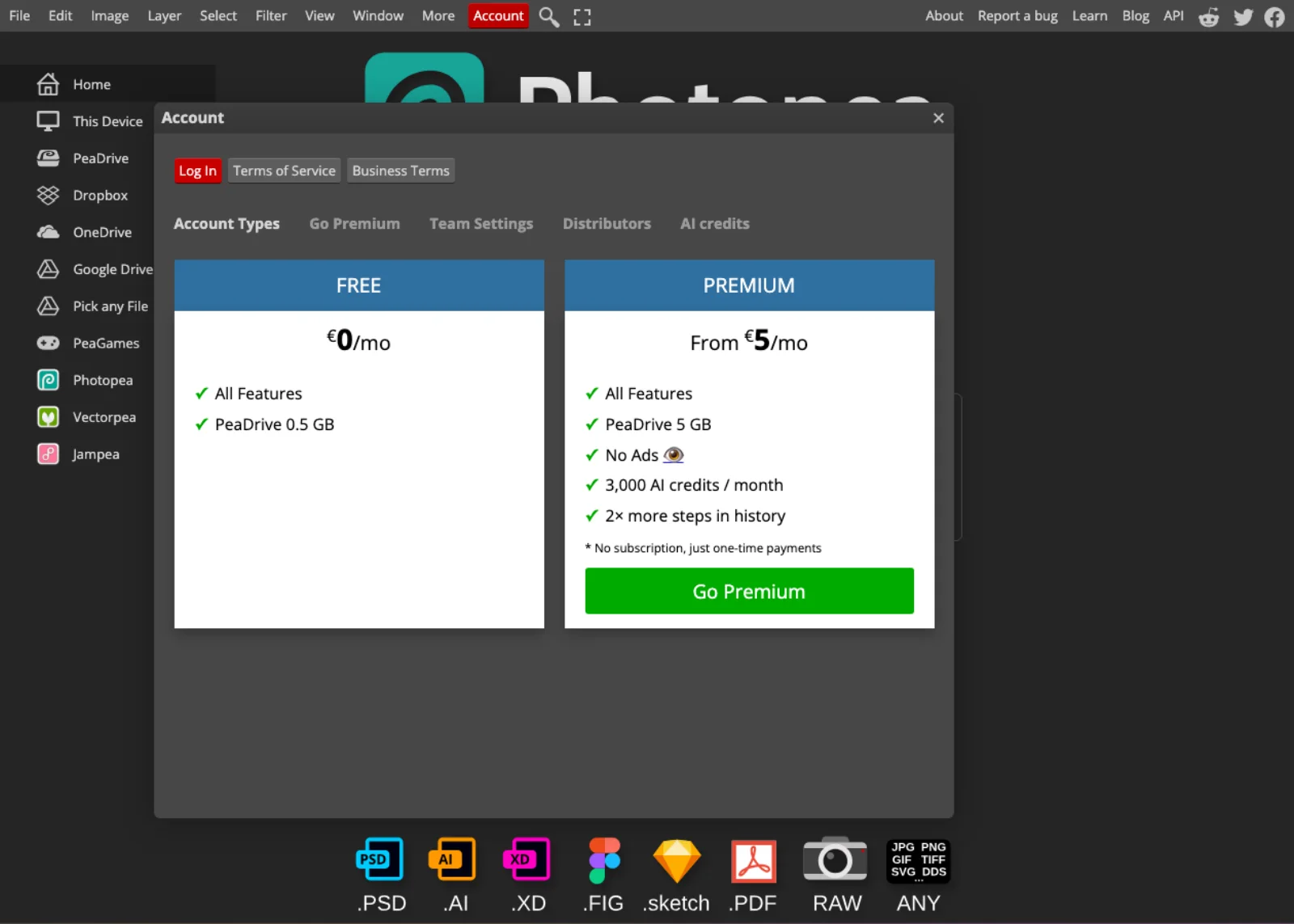Image resolution: width=1294 pixels, height=924 pixels.
Task: Open the Facebook icon link
Action: pos(1275,17)
